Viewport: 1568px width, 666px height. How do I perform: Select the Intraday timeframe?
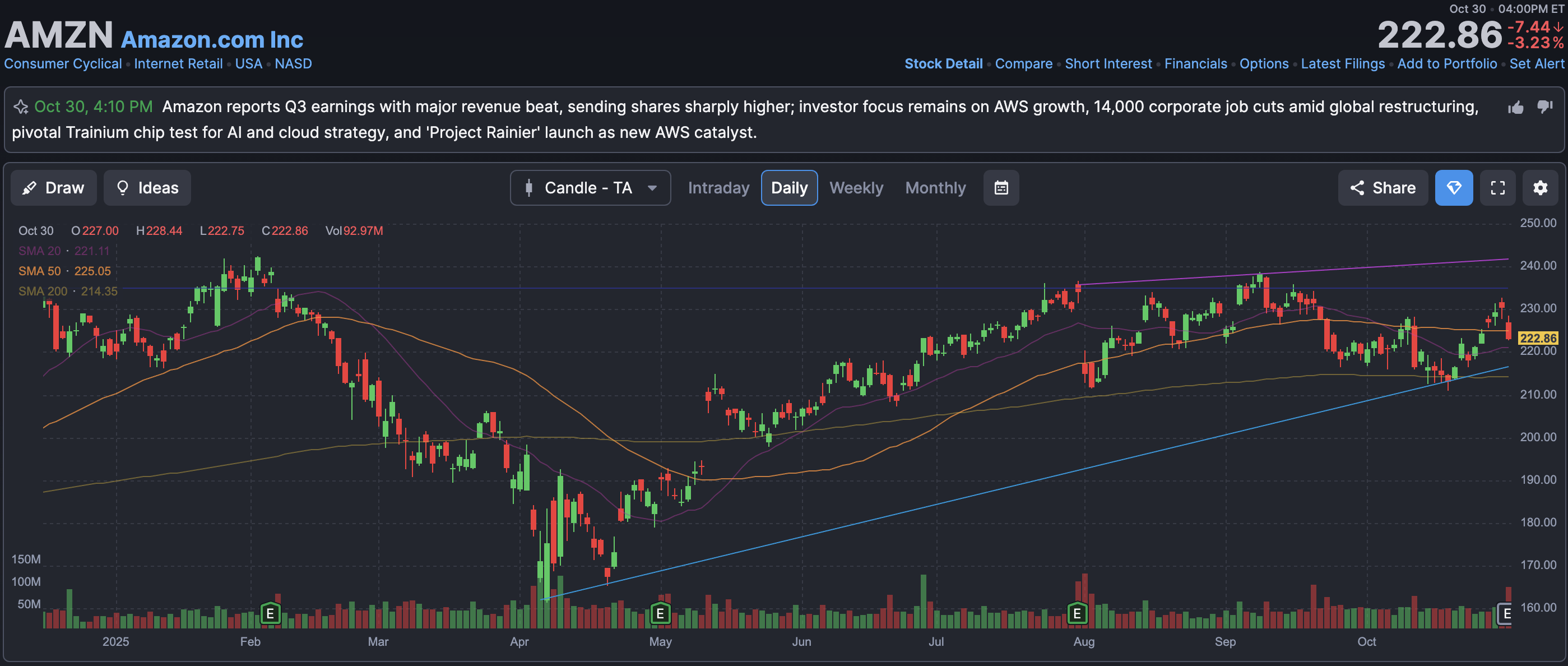click(x=718, y=187)
